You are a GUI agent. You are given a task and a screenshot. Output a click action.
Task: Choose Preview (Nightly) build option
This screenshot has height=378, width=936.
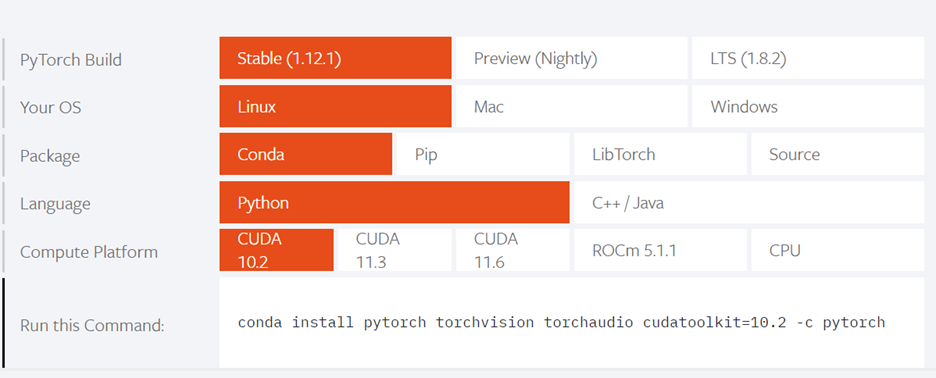[x=572, y=58]
